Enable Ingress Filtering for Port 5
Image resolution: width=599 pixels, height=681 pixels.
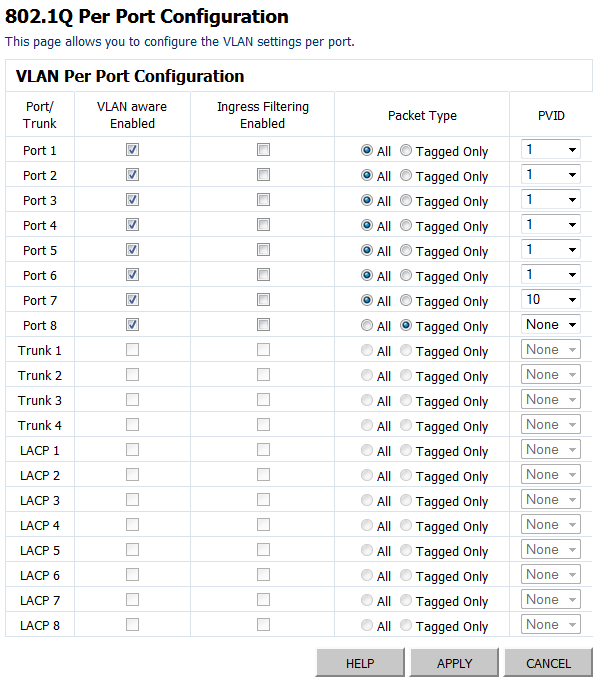click(x=263, y=250)
